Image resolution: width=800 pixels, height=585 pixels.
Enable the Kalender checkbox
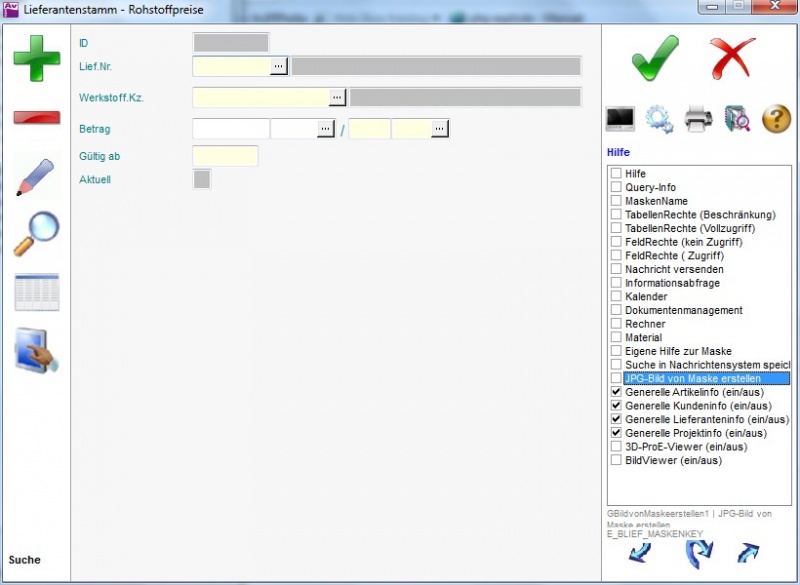(x=616, y=297)
